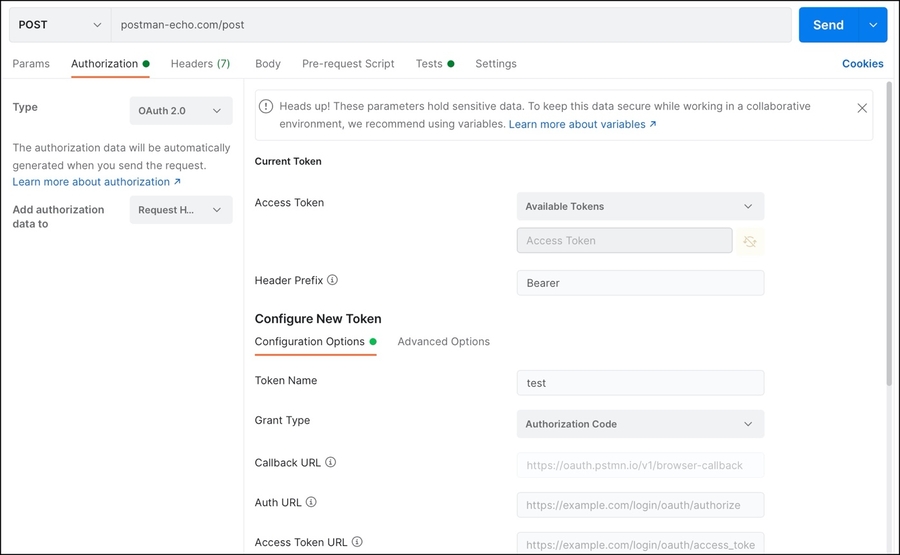Expand the Authorization Code grant type dropdown
Image resolution: width=900 pixels, height=555 pixels.
point(640,424)
